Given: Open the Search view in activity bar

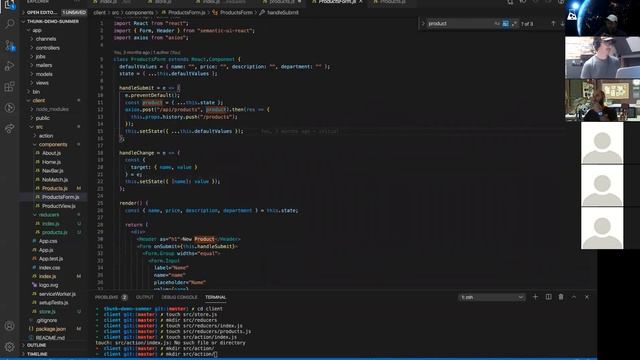Looking at the screenshot, I should point(9,24).
